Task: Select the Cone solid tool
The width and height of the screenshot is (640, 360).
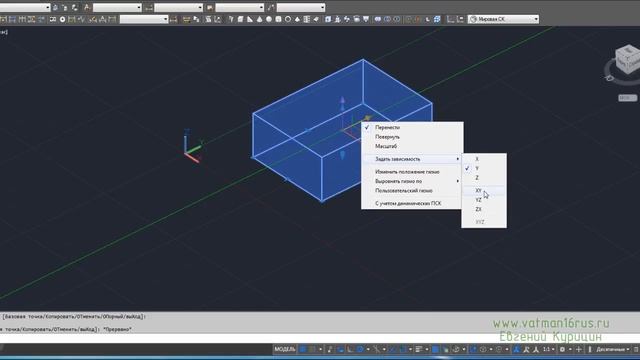Action: click(259, 19)
